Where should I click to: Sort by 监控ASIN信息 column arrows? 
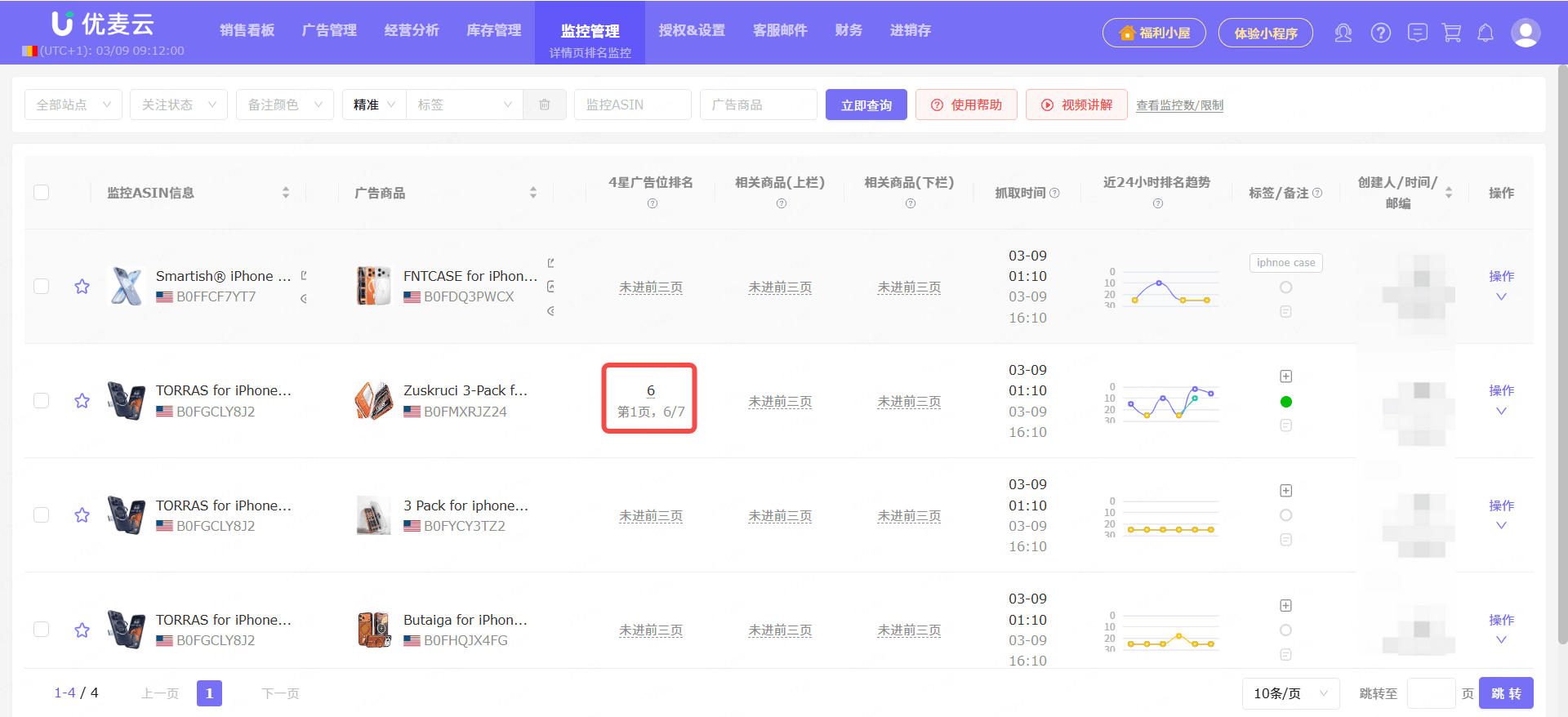click(286, 193)
